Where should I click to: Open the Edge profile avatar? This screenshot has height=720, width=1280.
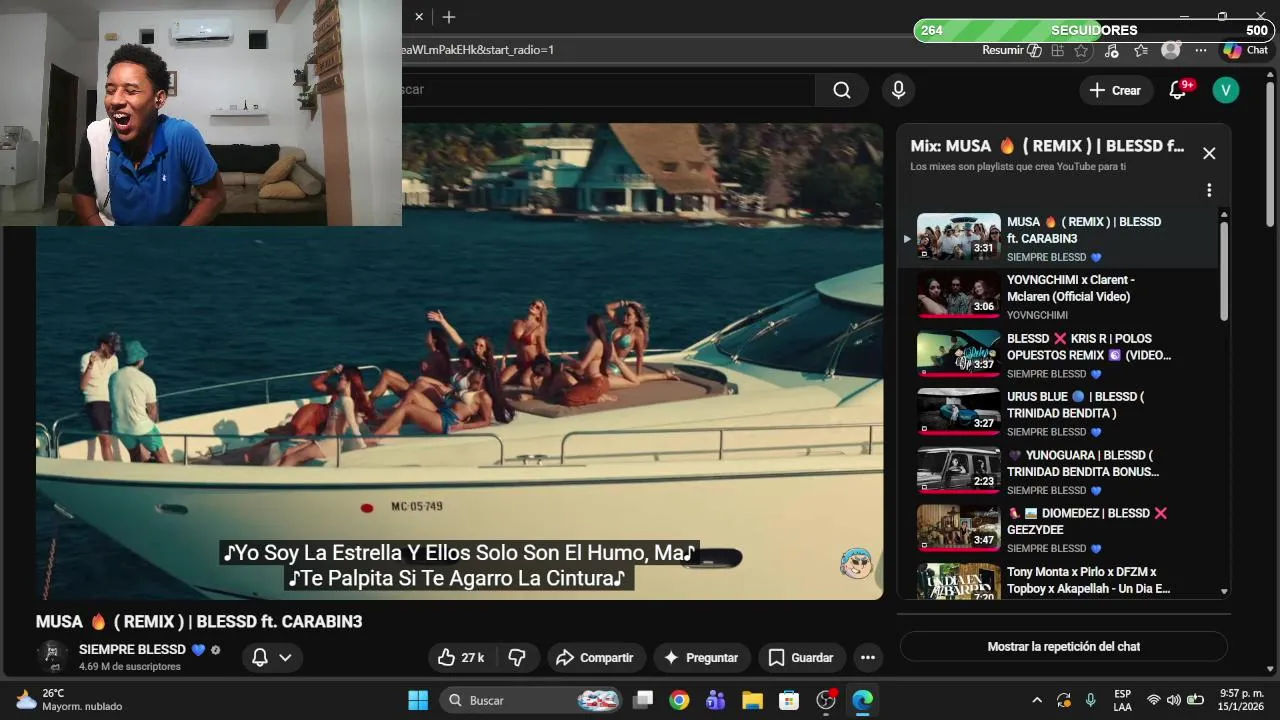click(x=1171, y=50)
